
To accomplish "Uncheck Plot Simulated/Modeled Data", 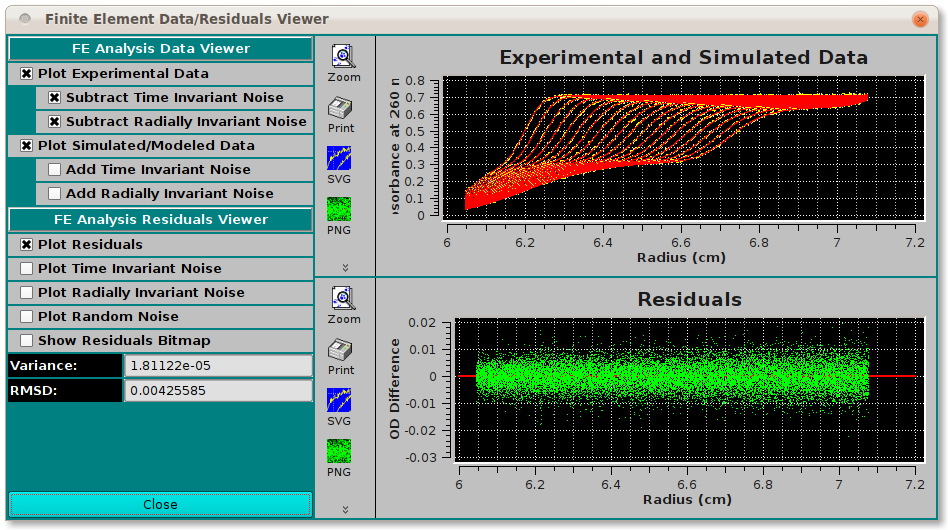I will pos(26,146).
